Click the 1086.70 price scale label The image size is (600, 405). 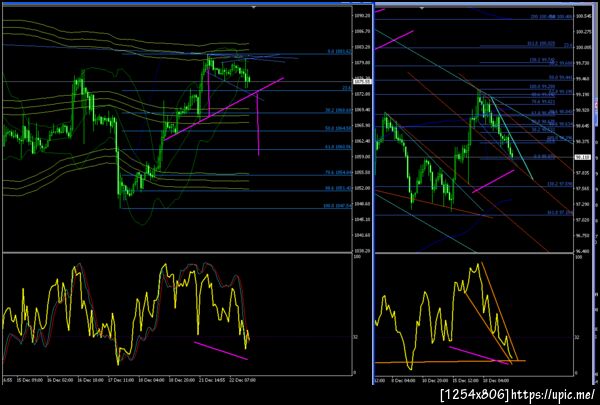tap(361, 31)
